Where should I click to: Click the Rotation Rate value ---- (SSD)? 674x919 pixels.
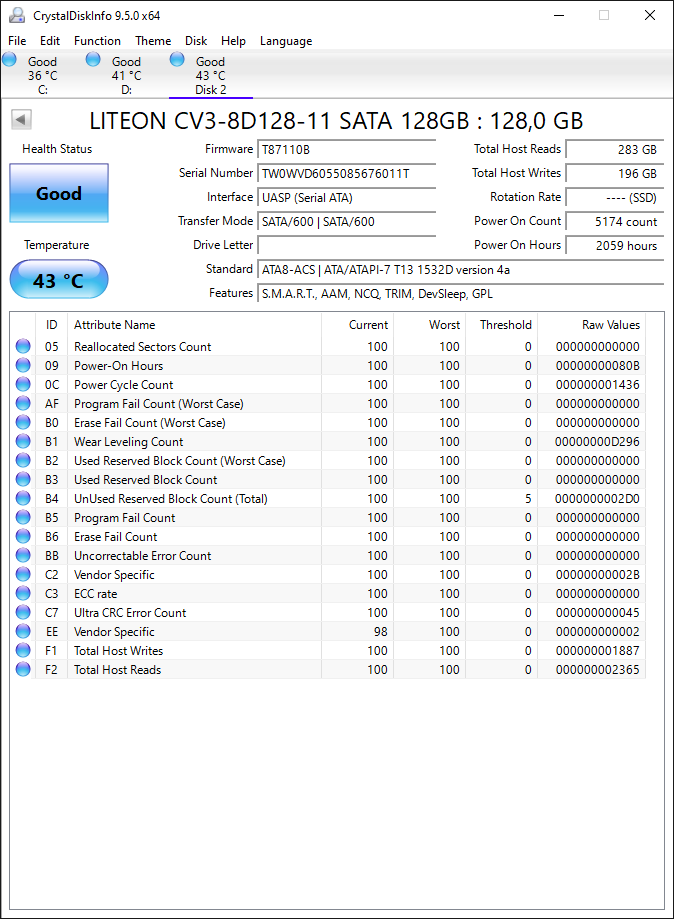(x=615, y=198)
